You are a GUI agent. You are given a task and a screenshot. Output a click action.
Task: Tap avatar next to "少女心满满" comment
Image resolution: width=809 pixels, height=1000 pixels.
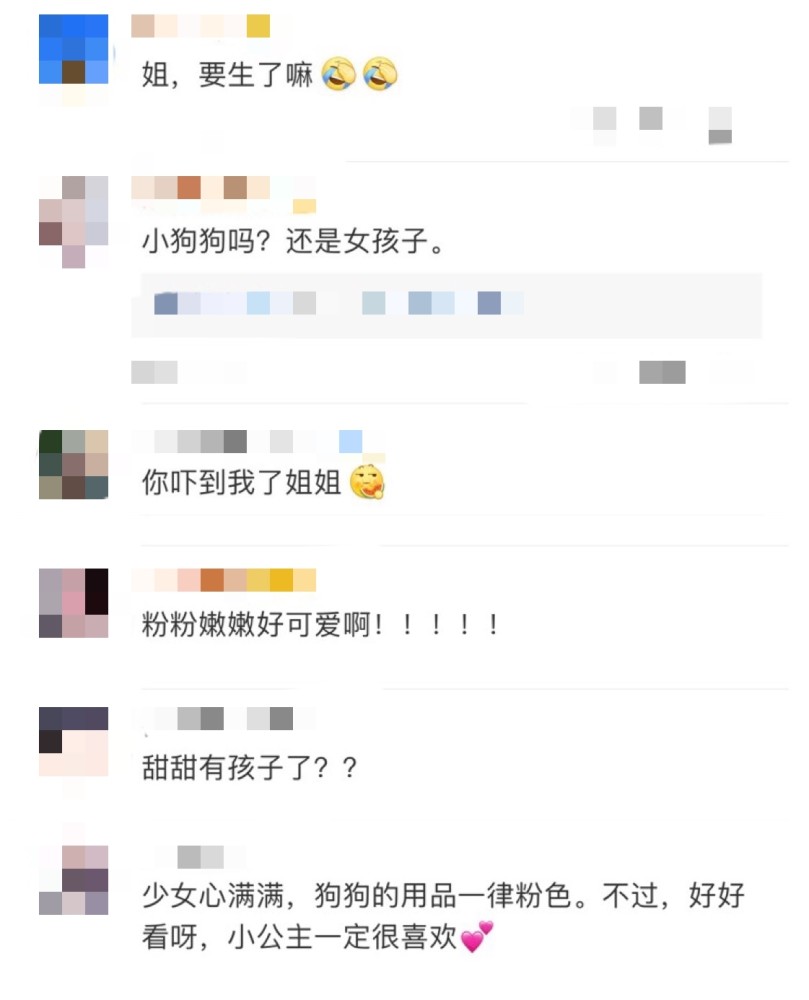pos(73,880)
